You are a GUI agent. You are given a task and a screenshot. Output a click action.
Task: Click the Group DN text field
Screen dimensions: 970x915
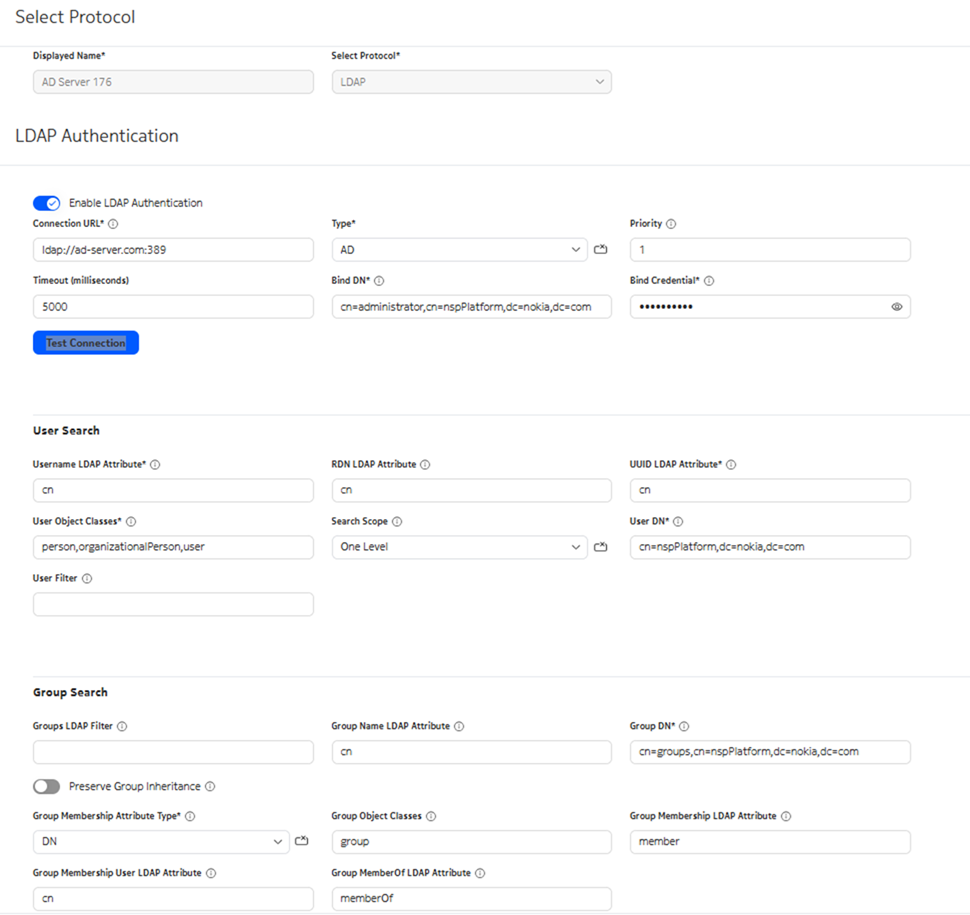769,752
